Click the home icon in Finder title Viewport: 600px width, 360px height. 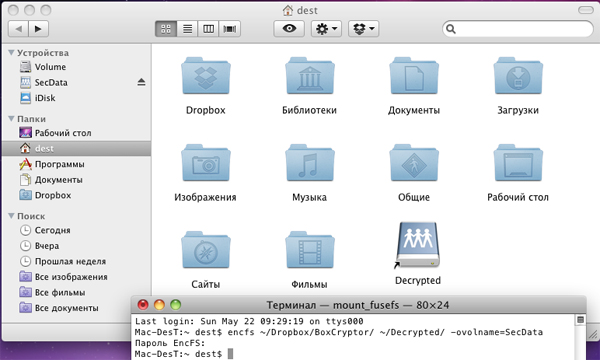pyautogui.click(x=288, y=10)
